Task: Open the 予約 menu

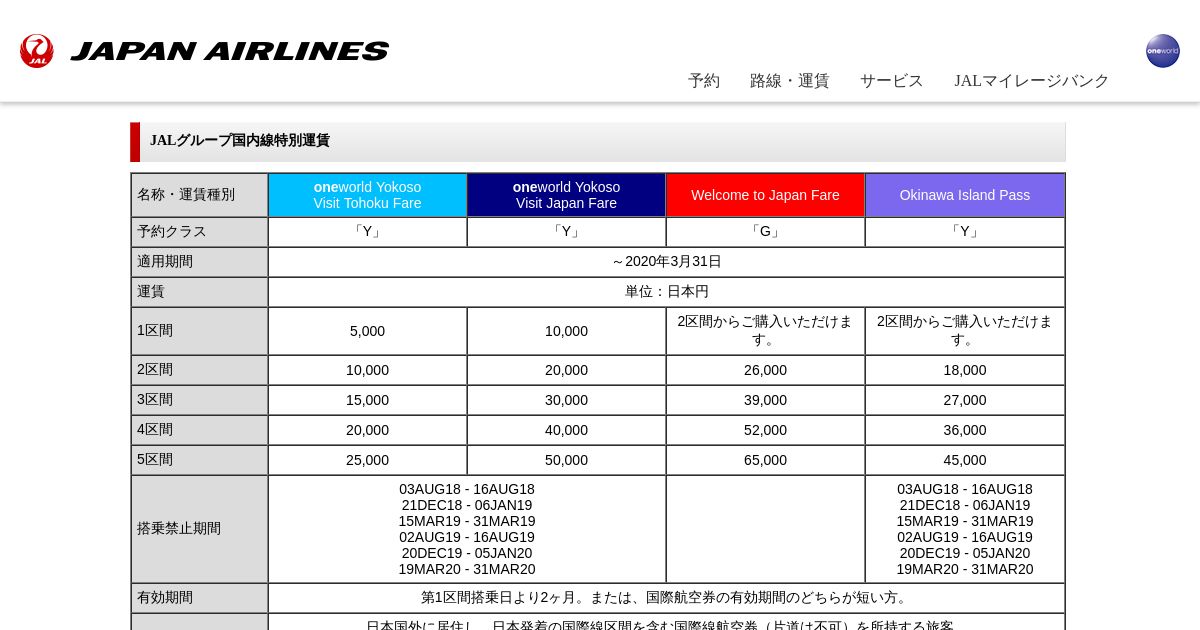Action: coord(704,81)
